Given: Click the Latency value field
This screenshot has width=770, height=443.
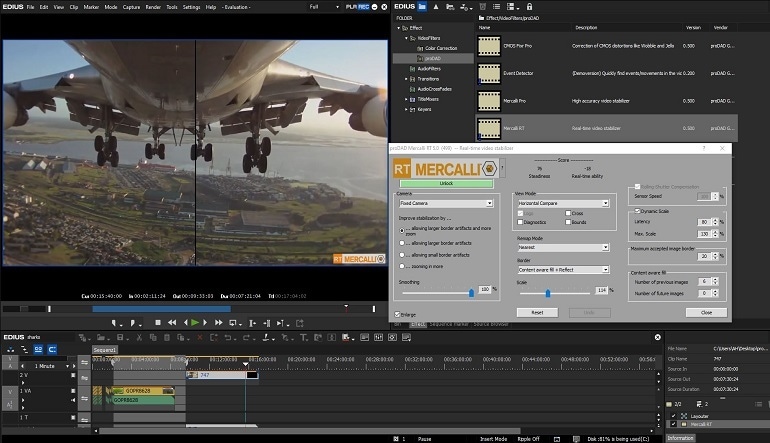Looking at the screenshot, I should [704, 222].
